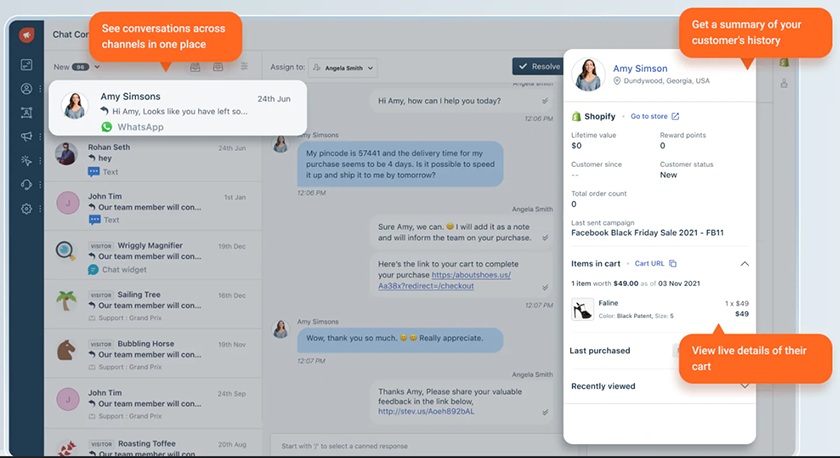Open the support headset sidebar icon
Image resolution: width=840 pixels, height=458 pixels.
[x=26, y=185]
